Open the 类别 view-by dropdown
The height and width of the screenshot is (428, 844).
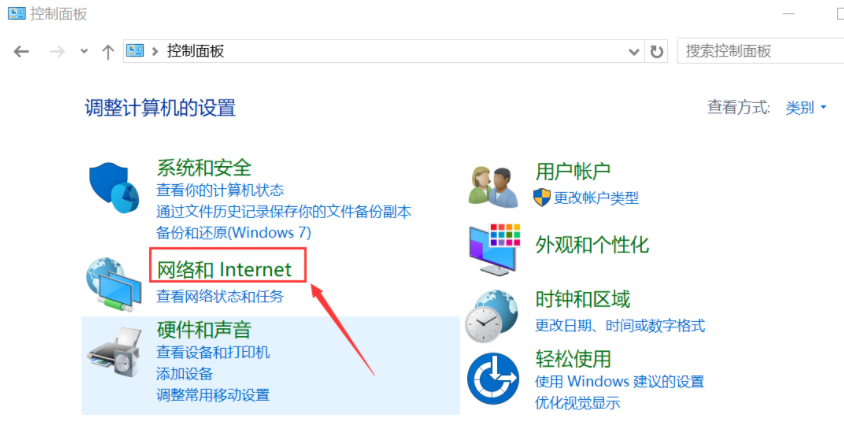tap(806, 108)
